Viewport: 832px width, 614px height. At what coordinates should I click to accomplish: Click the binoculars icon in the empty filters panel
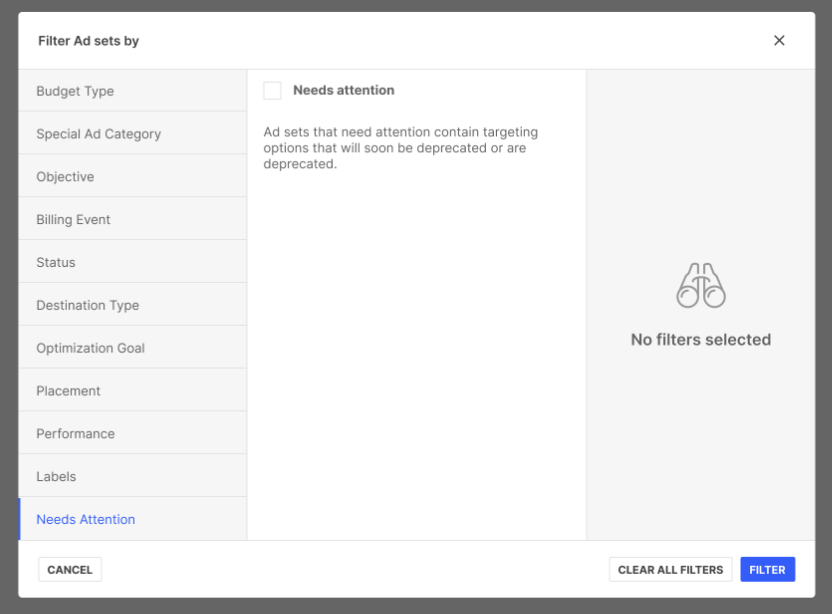[700, 286]
